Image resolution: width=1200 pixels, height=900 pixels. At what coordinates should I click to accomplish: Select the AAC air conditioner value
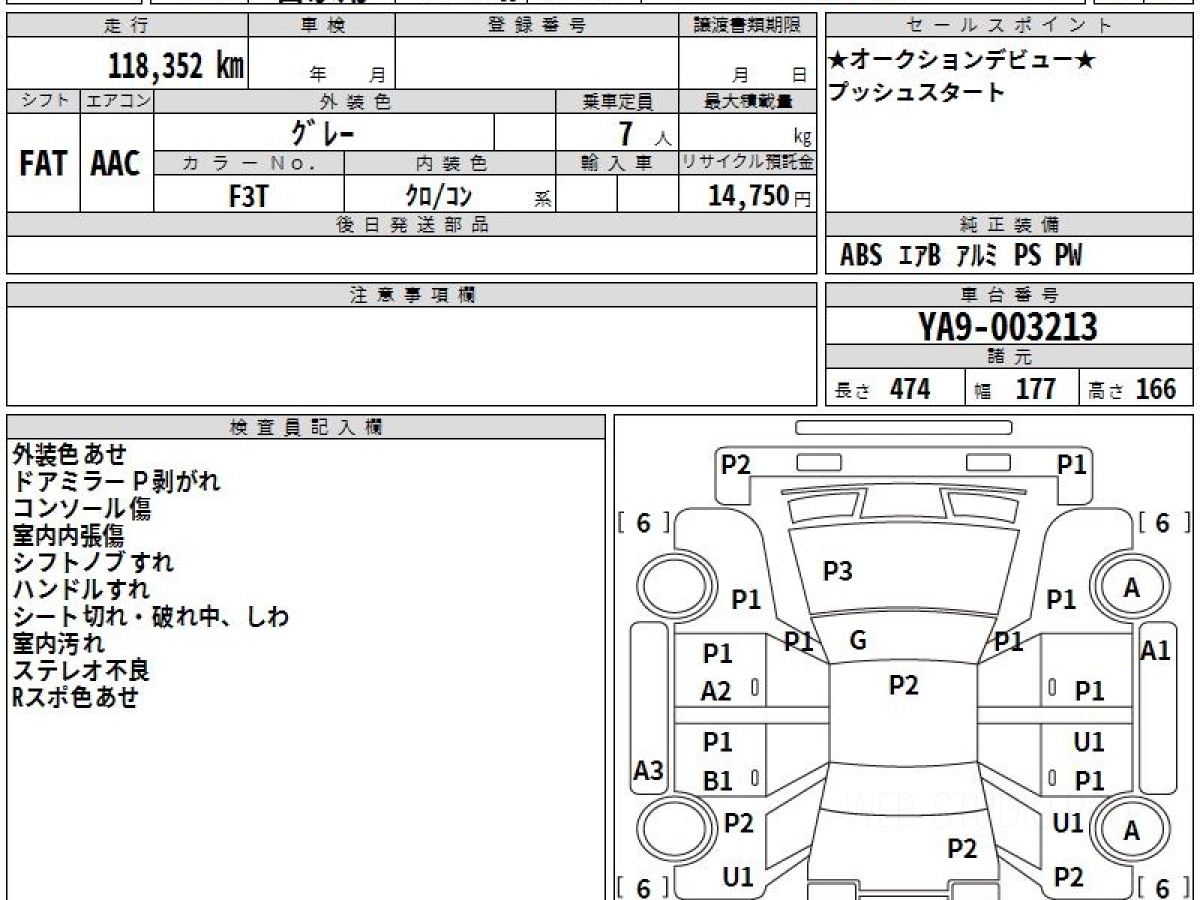pyautogui.click(x=116, y=164)
